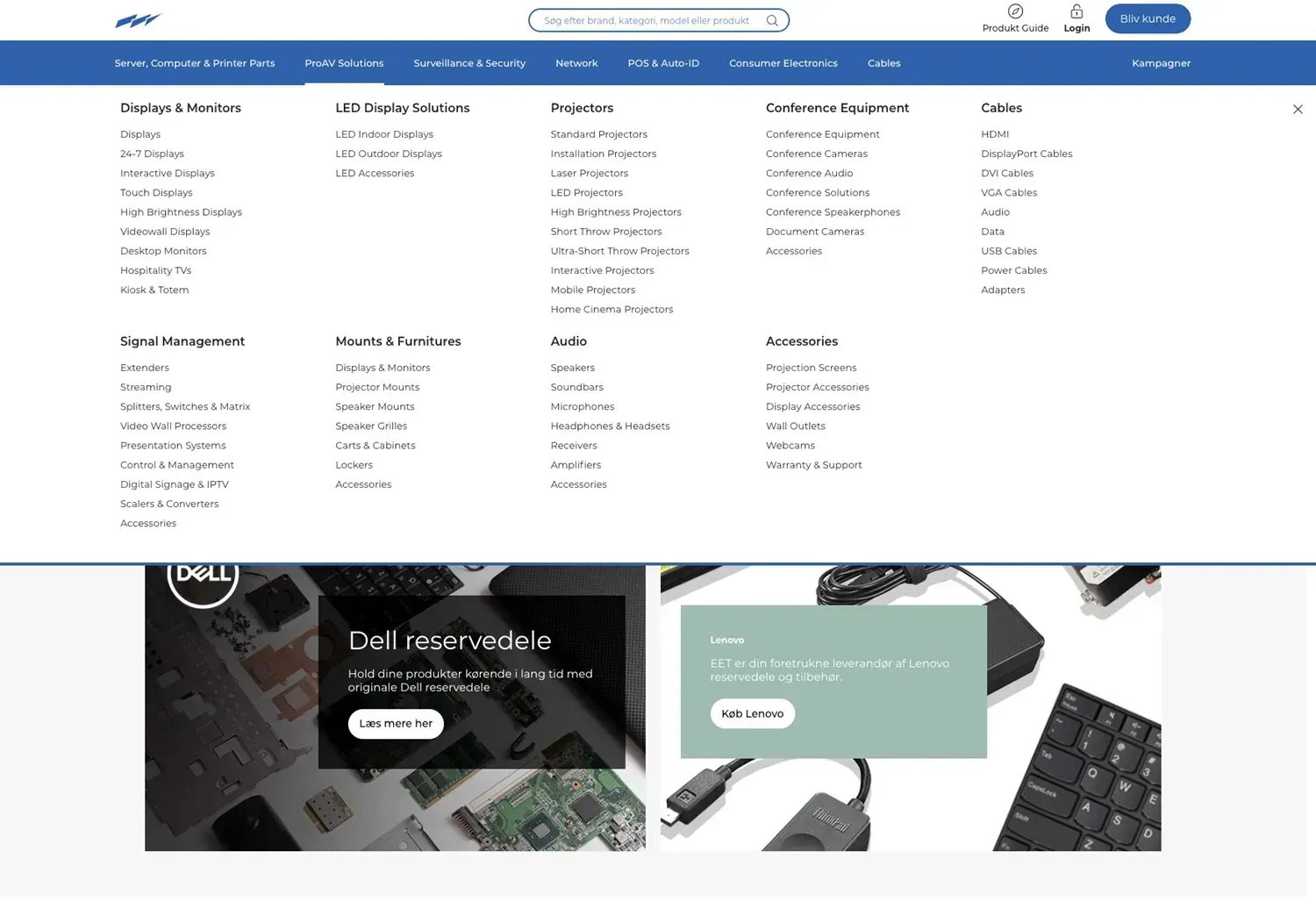This screenshot has height=902, width=1316.
Task: Click the Dell logo on banner
Action: point(203,577)
